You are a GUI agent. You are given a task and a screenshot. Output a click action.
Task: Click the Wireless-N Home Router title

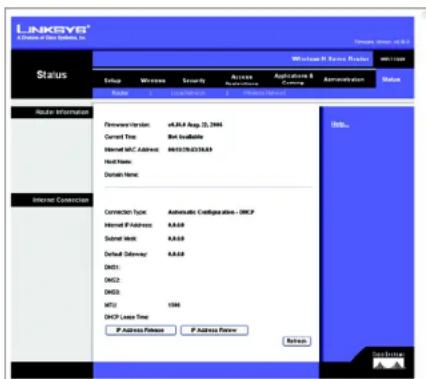point(330,59)
